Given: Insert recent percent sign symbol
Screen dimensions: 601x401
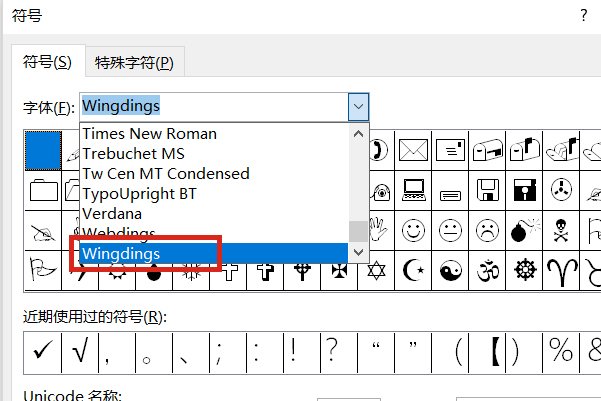Looking at the screenshot, I should [x=562, y=353].
